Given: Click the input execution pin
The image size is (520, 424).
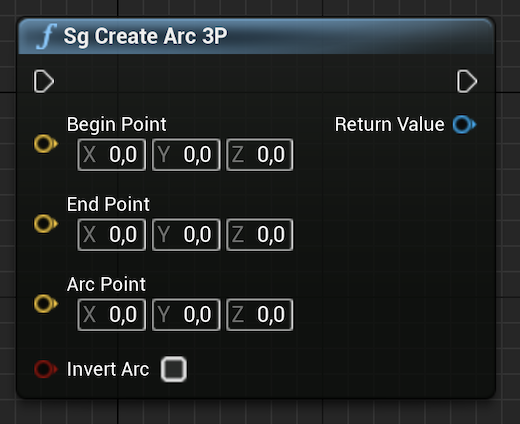Looking at the screenshot, I should [44, 81].
